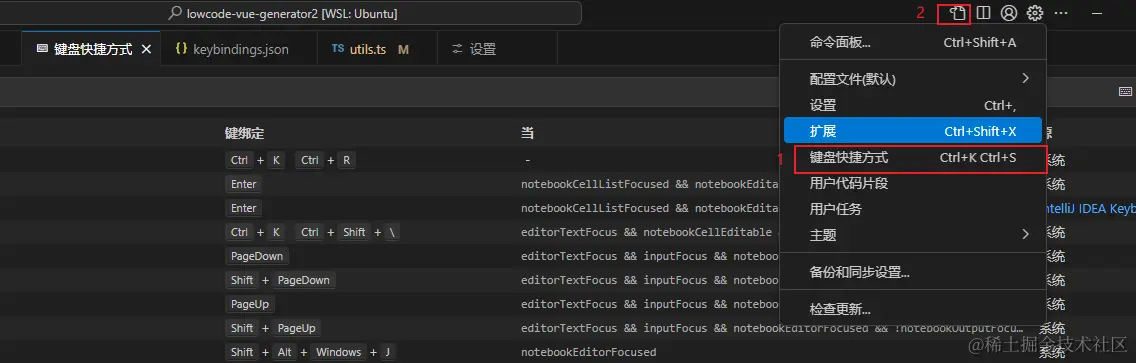Click the search magnifier in command center
This screenshot has width=1136, height=363.
point(175,13)
